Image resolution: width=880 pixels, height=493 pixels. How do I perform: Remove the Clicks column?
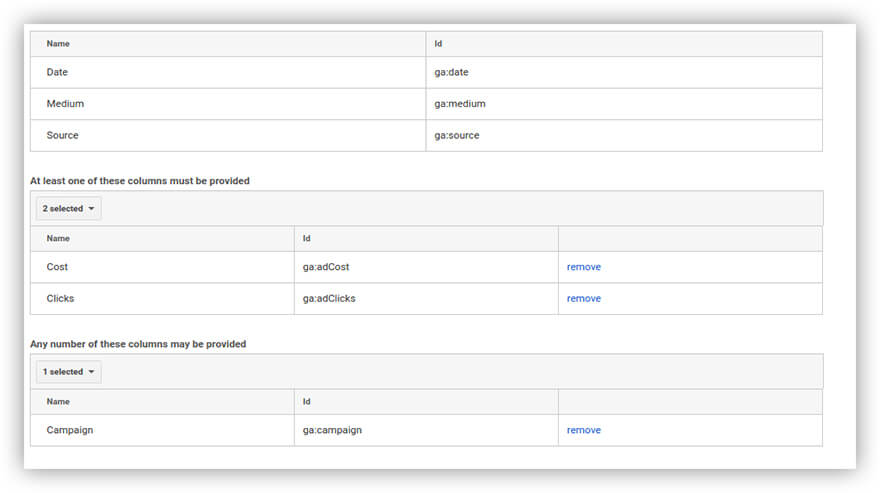click(x=584, y=299)
